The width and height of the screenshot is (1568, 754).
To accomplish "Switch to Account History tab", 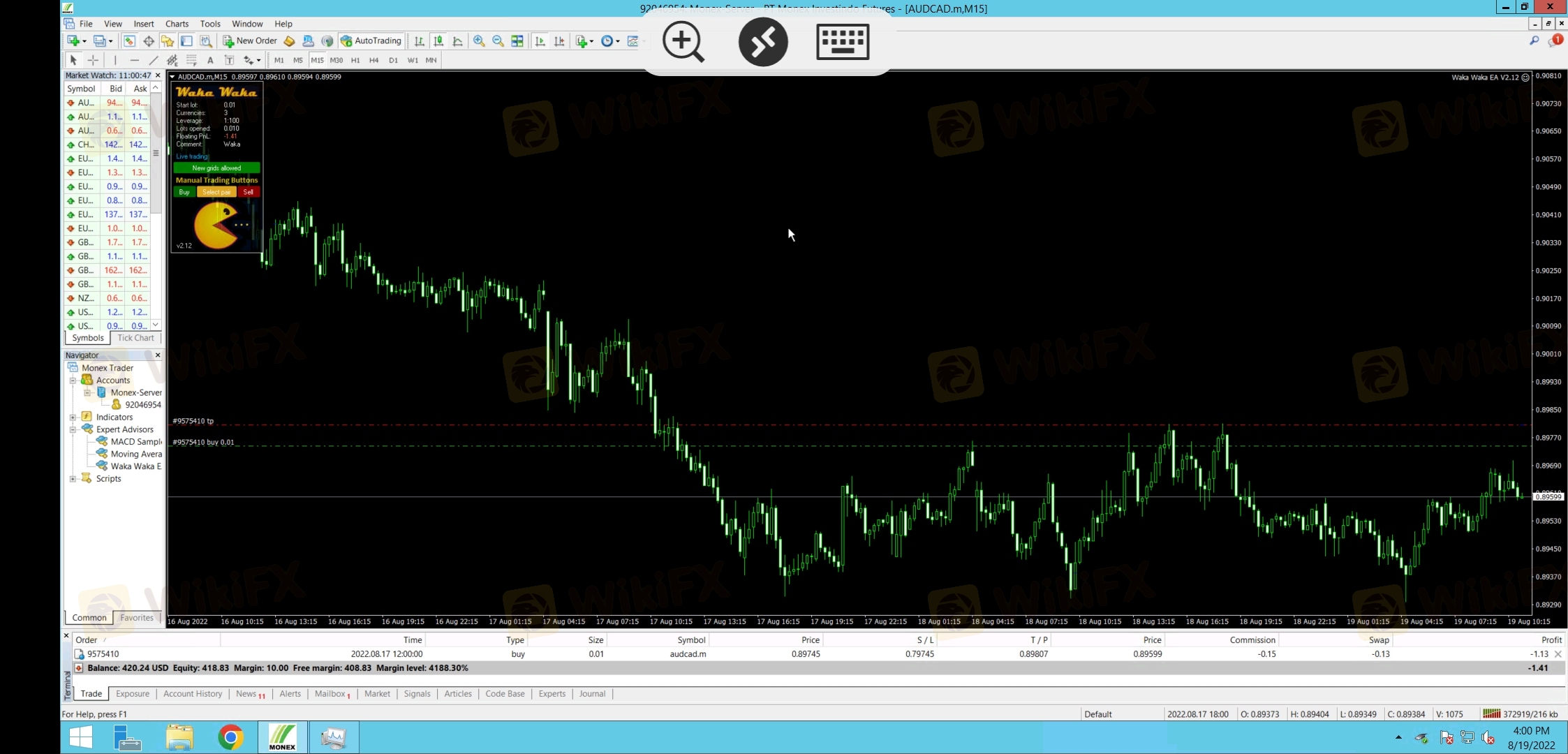I will [192, 693].
